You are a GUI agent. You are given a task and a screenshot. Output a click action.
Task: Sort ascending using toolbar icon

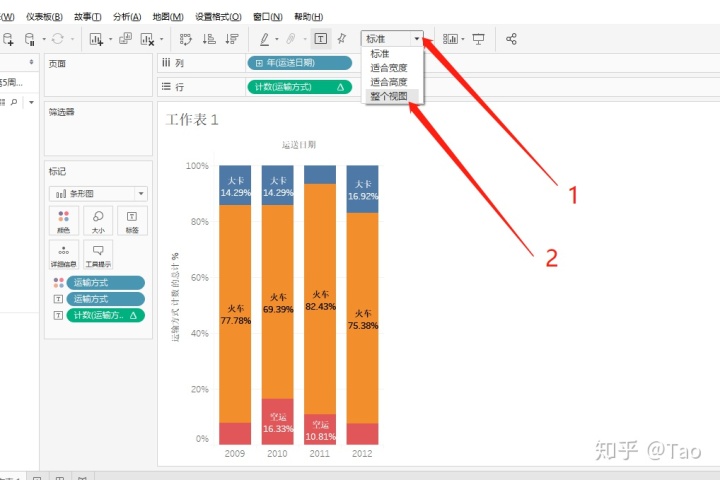209,39
